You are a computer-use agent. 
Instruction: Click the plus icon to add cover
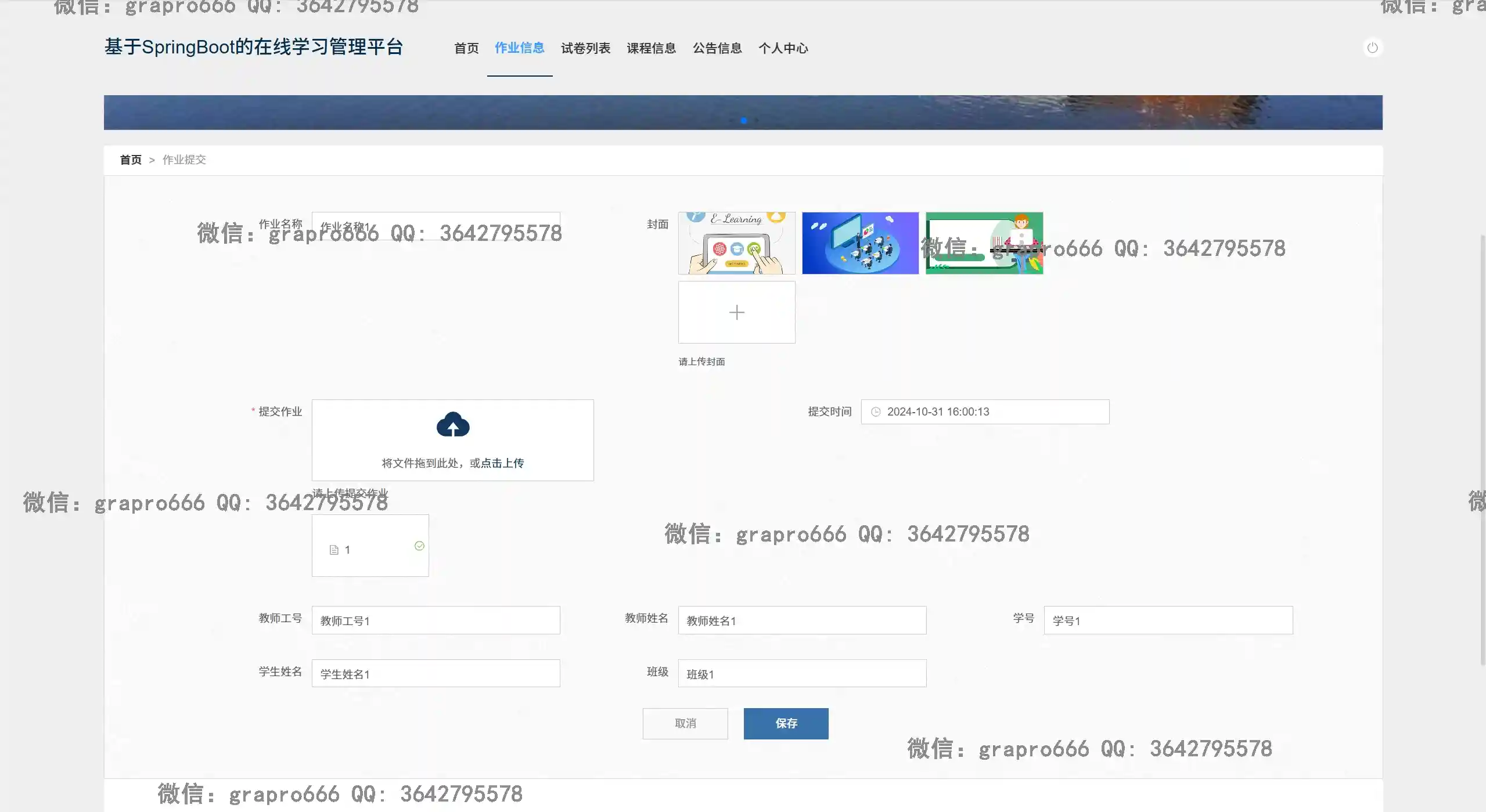(x=736, y=312)
